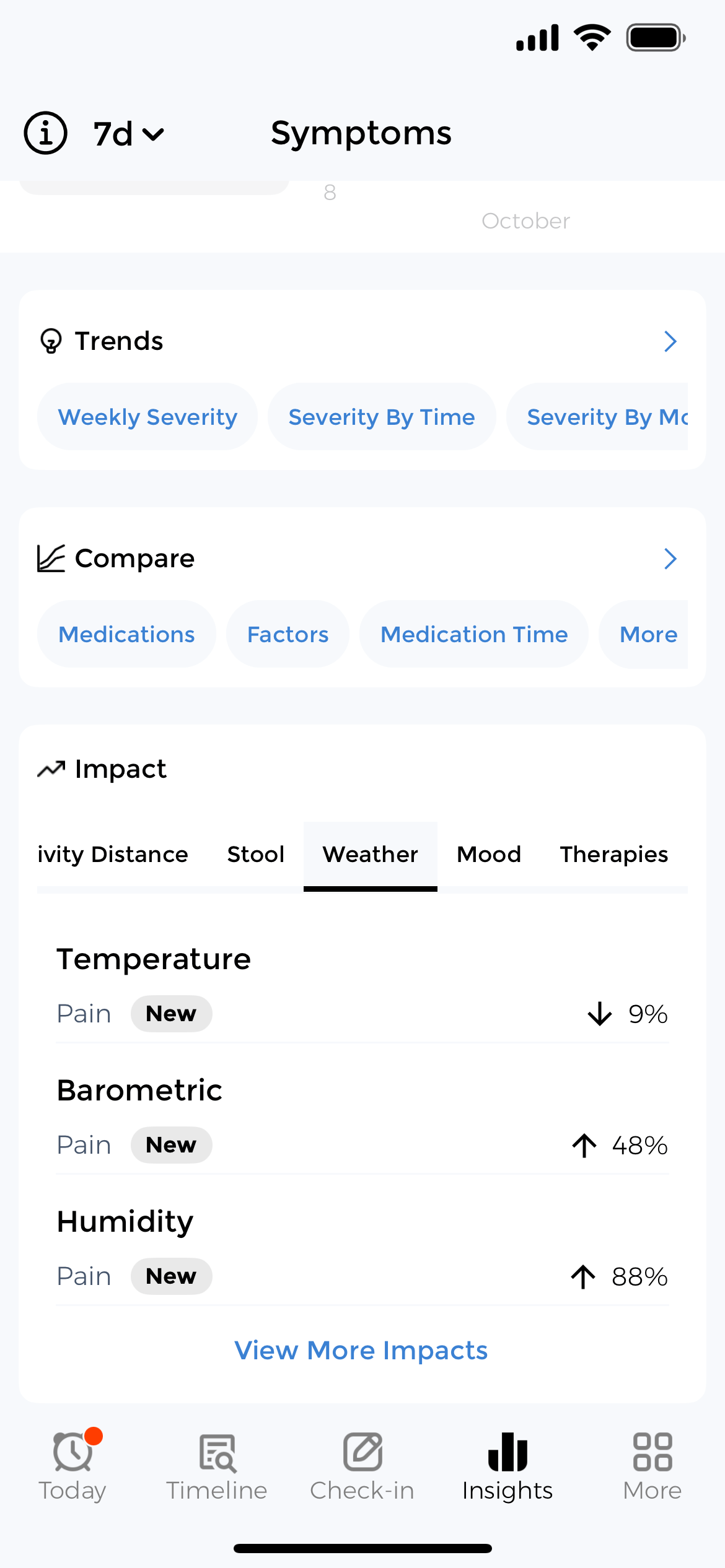Open the Today tab icon
The image size is (725, 1568).
72,1452
